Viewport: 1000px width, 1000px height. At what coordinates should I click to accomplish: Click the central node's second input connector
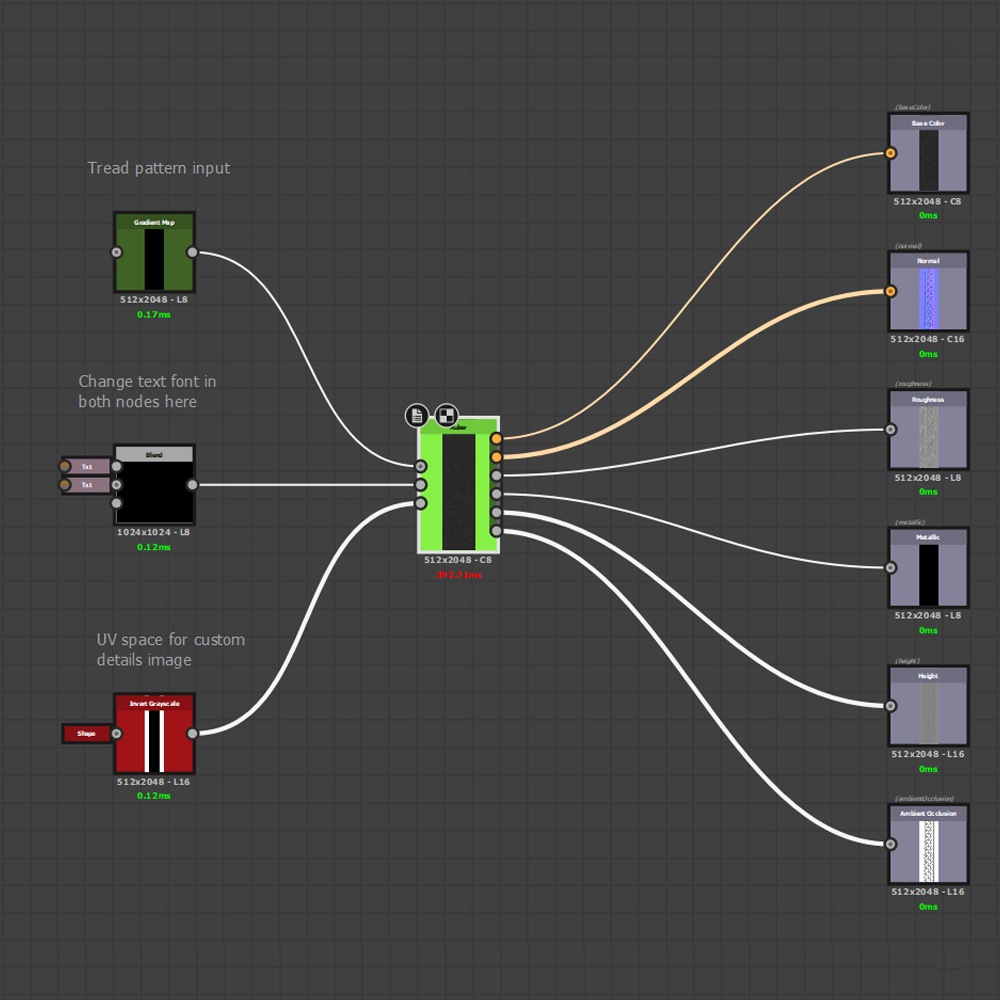point(421,485)
